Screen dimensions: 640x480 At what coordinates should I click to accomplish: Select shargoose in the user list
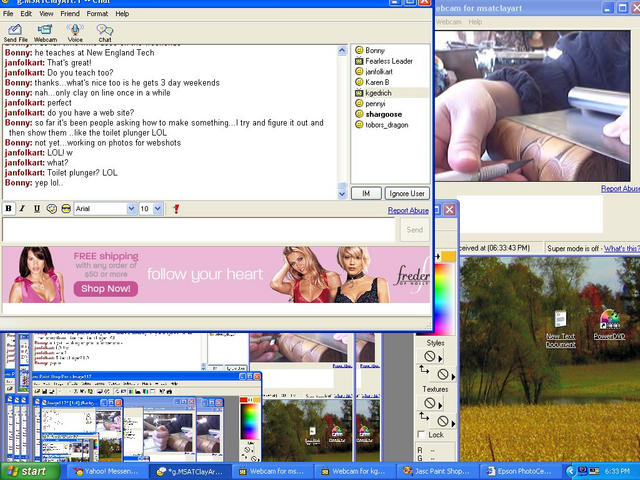(378, 114)
